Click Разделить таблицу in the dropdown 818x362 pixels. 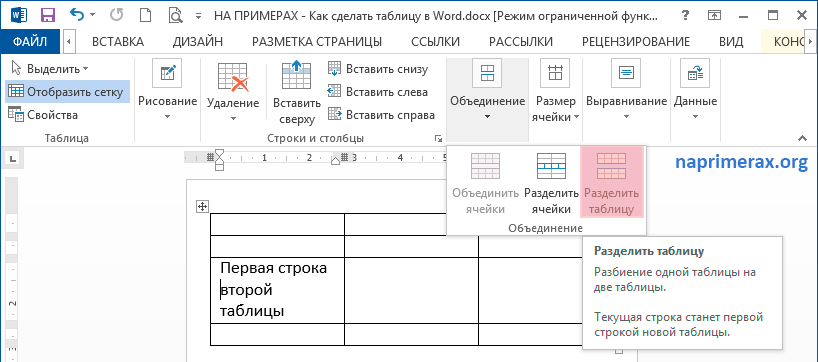(611, 182)
